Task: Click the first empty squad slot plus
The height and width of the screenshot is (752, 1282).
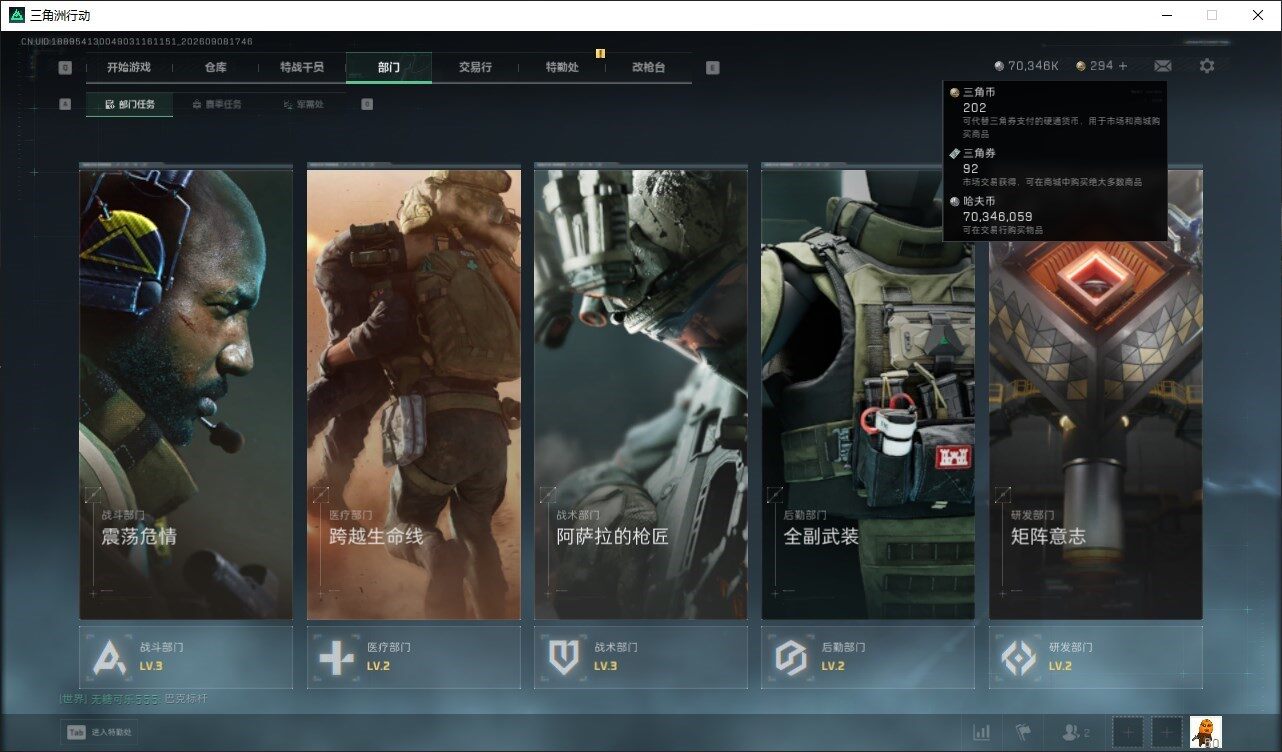Action: 1128,733
